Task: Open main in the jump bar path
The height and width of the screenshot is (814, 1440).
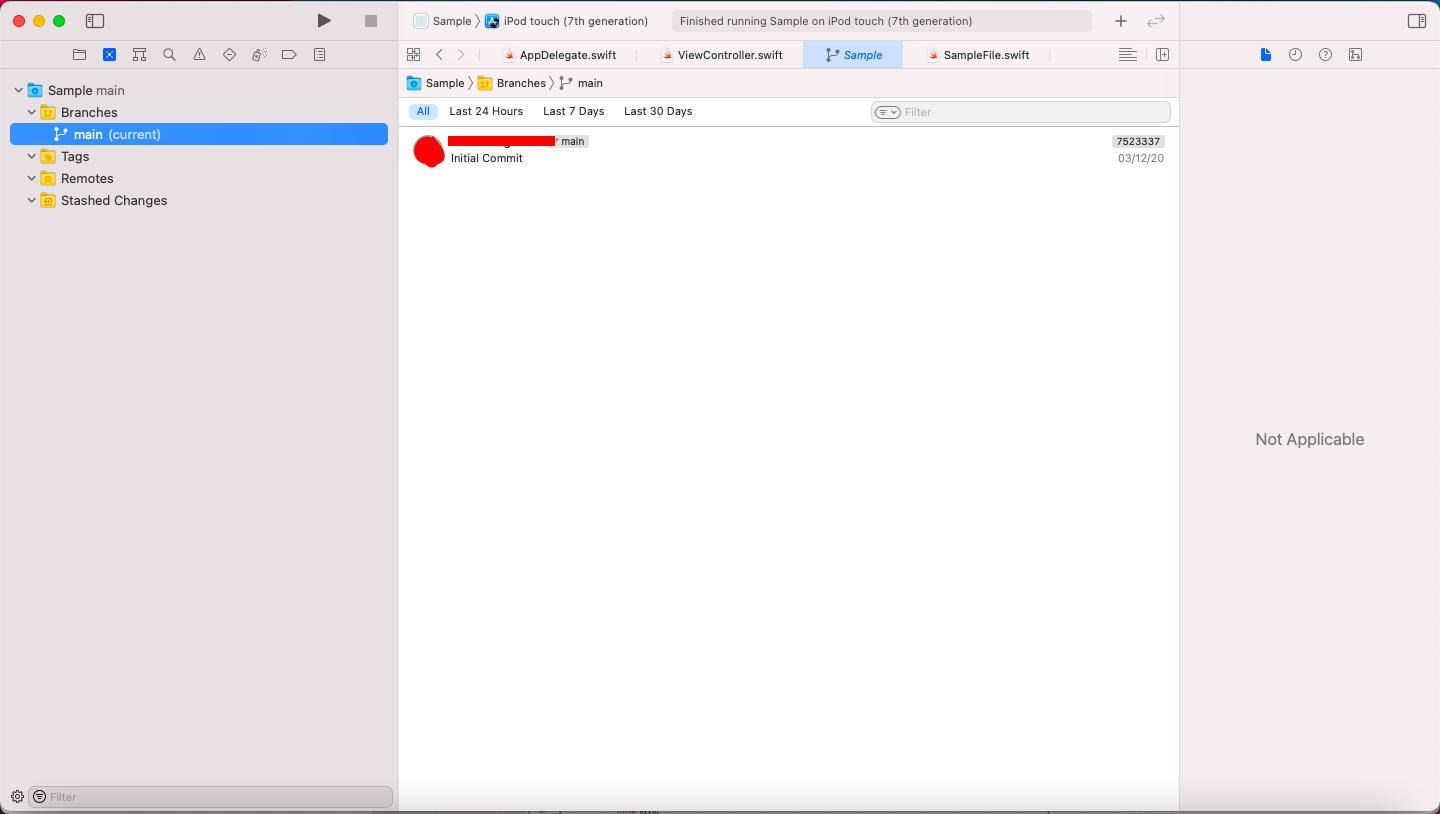Action: click(x=581, y=83)
